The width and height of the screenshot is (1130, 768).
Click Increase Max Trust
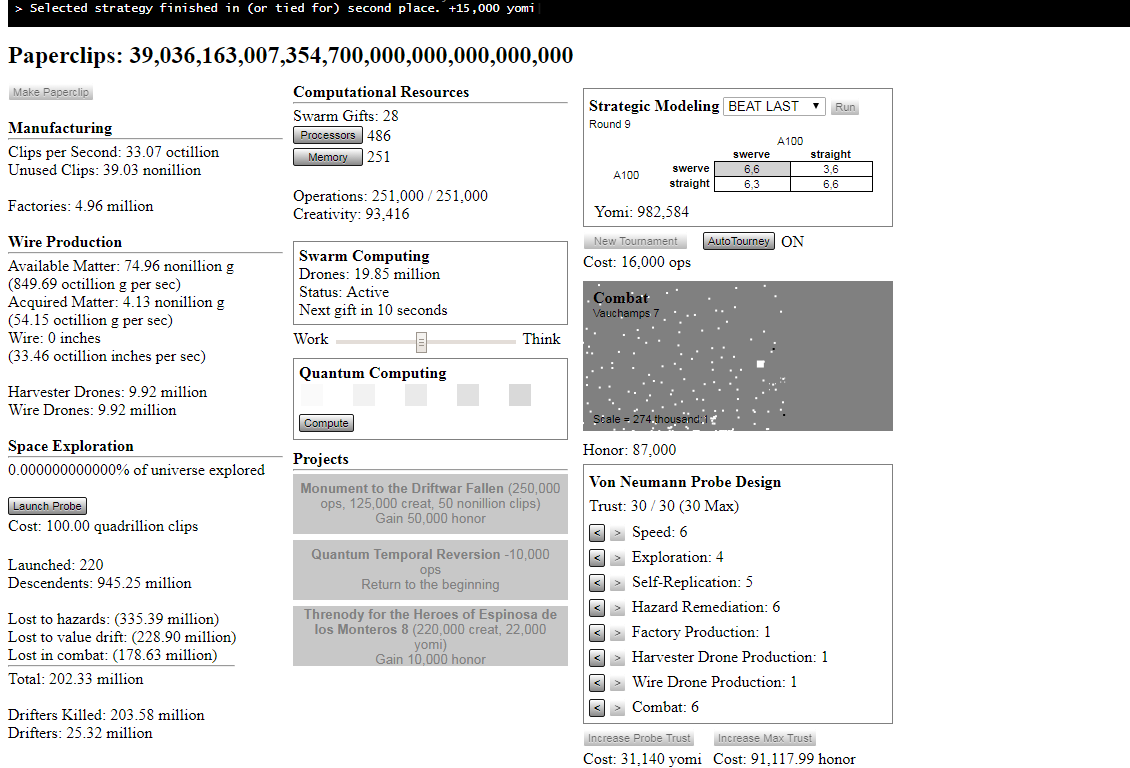point(765,738)
